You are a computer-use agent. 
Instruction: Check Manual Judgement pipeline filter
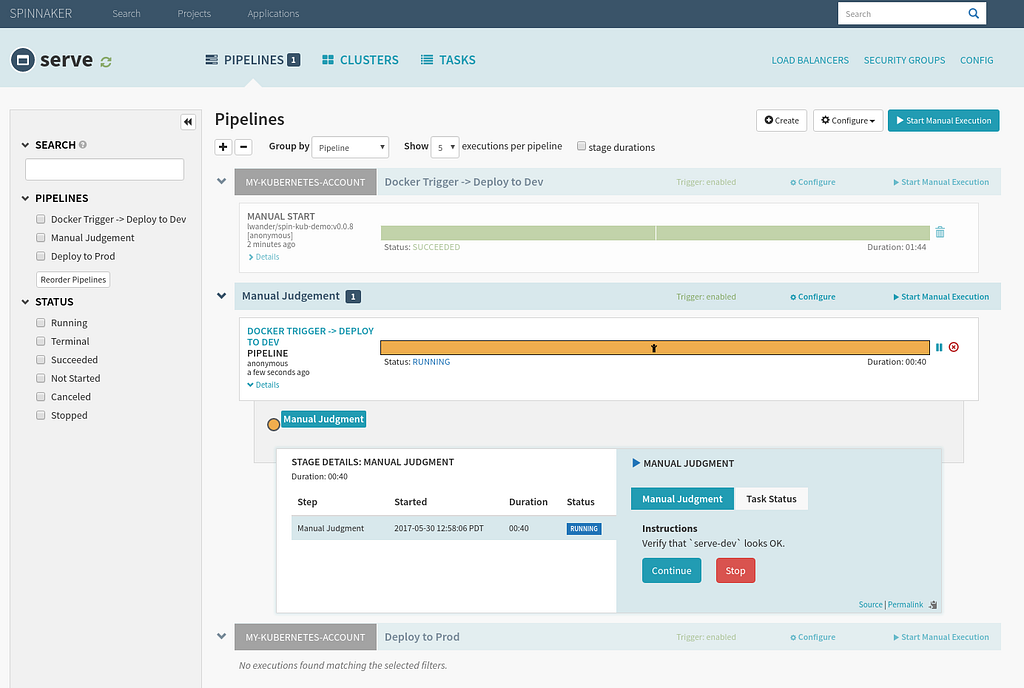pyautogui.click(x=40, y=238)
